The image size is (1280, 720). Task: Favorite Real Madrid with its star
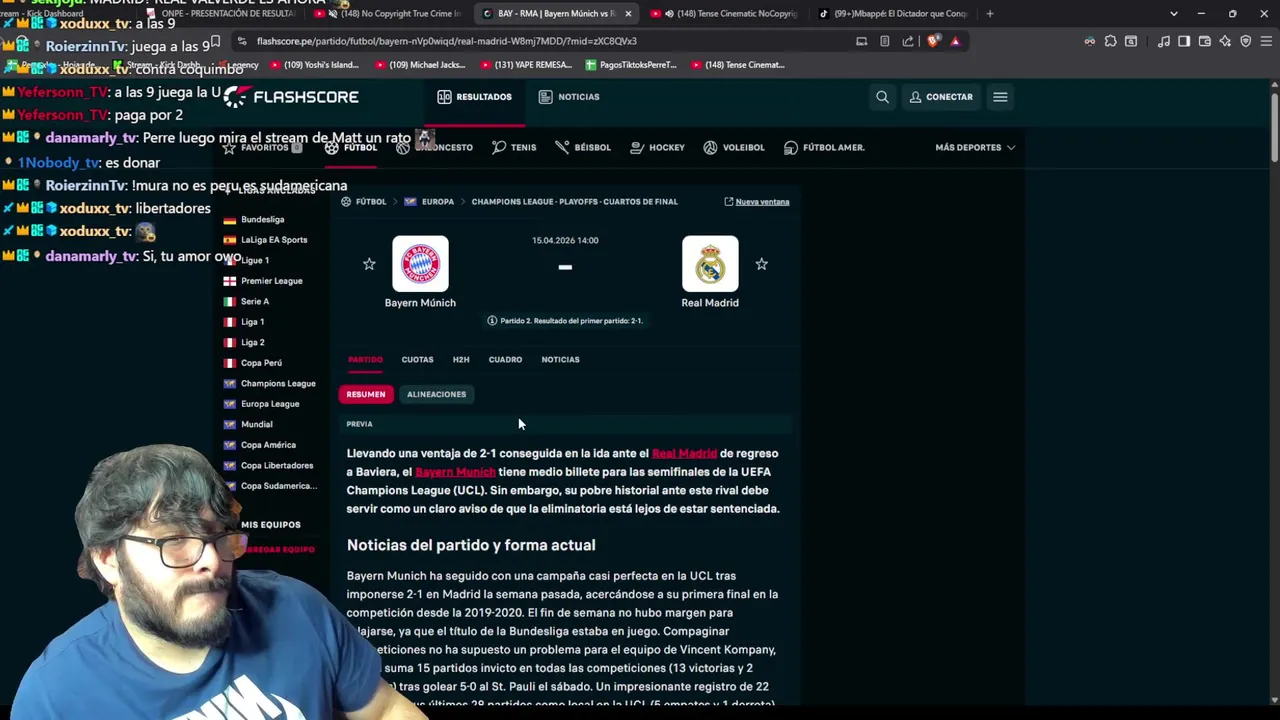click(x=761, y=264)
